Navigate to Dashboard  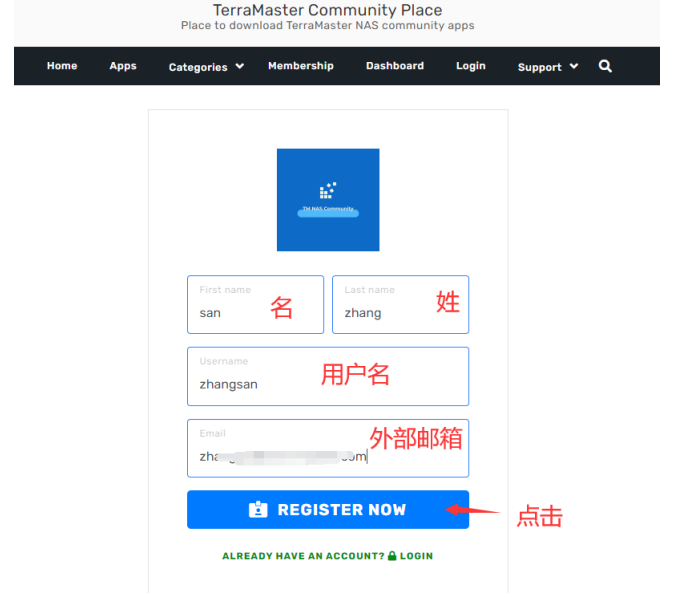[x=395, y=66]
